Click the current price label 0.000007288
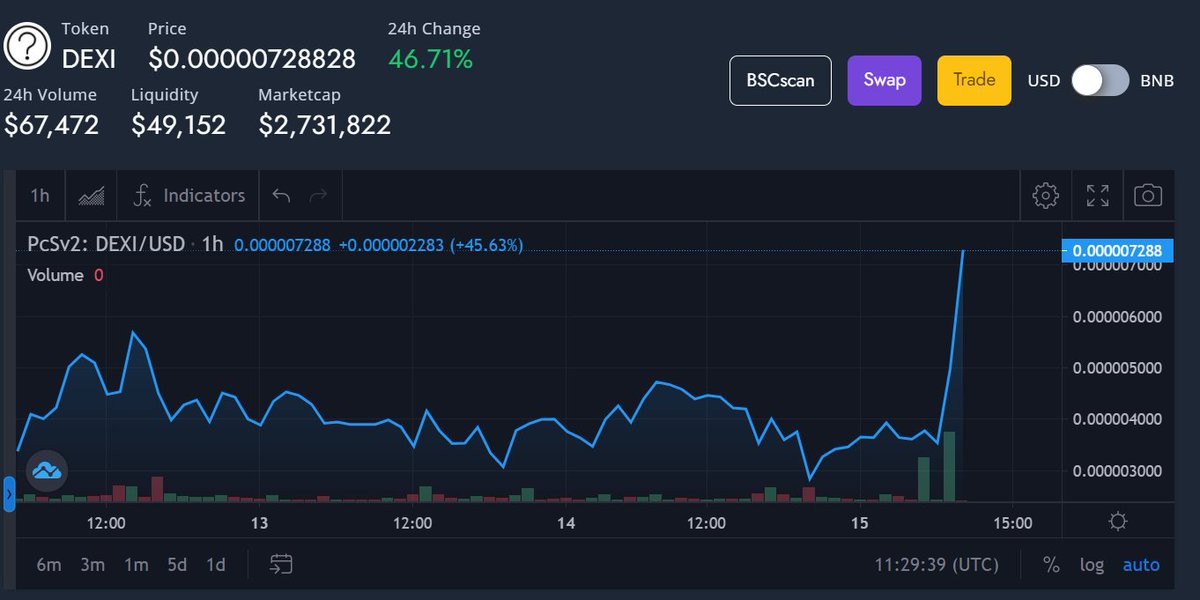Screen dimensions: 1200x600 pyautogui.click(x=1116, y=251)
